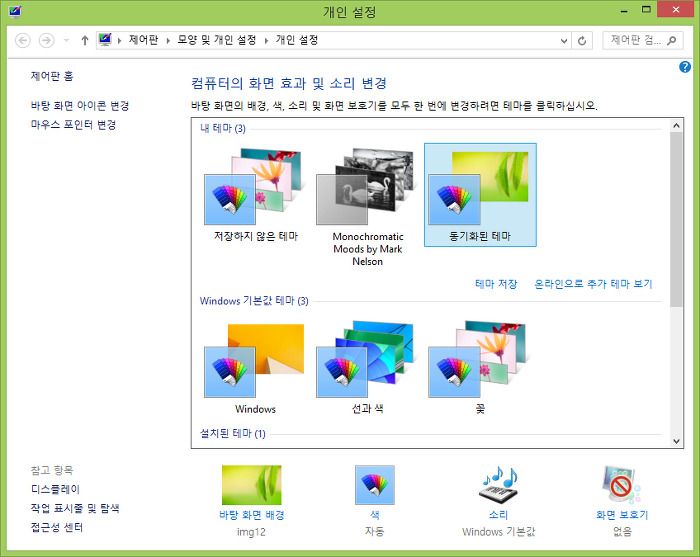Open 소리 sound scheme settings
The height and width of the screenshot is (557, 700).
click(498, 501)
